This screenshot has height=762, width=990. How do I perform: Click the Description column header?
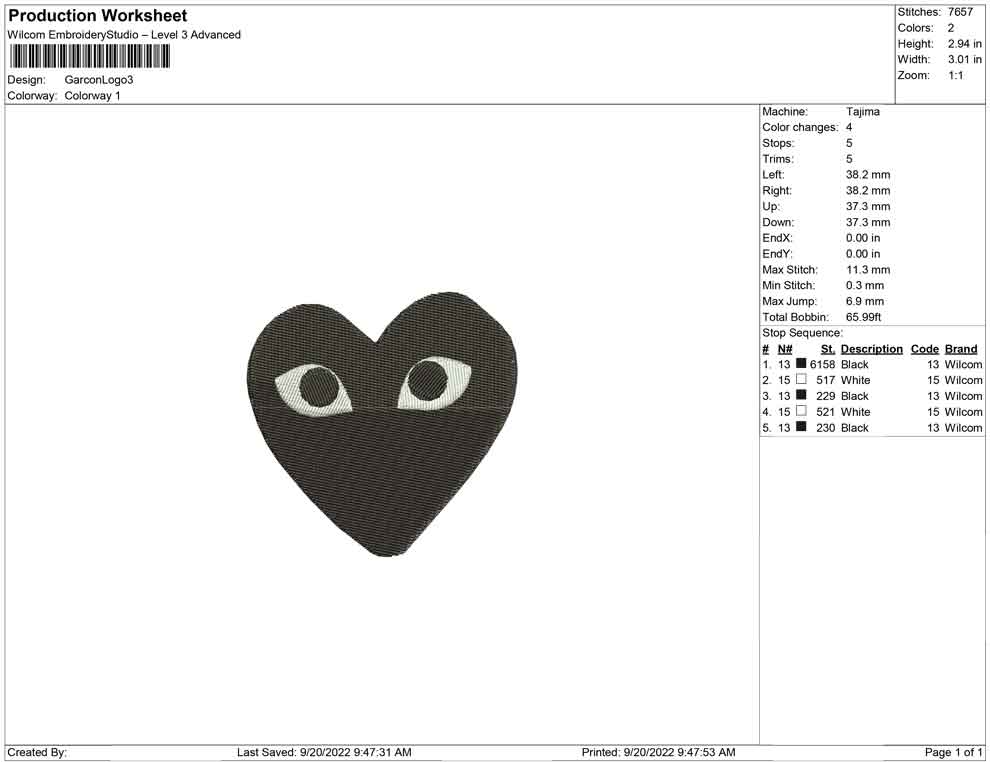pyautogui.click(x=872, y=349)
